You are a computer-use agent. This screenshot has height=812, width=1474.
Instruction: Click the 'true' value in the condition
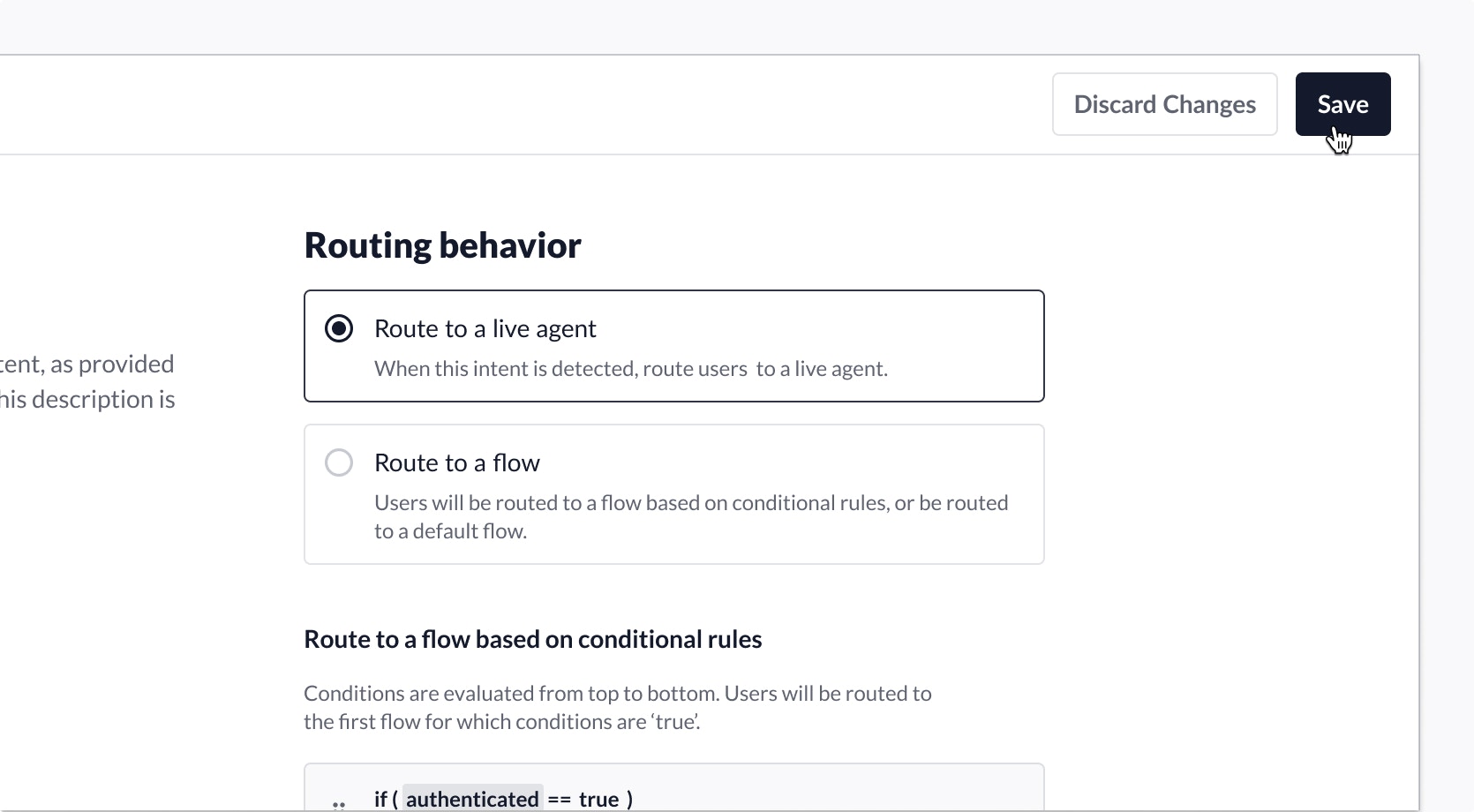tap(598, 799)
